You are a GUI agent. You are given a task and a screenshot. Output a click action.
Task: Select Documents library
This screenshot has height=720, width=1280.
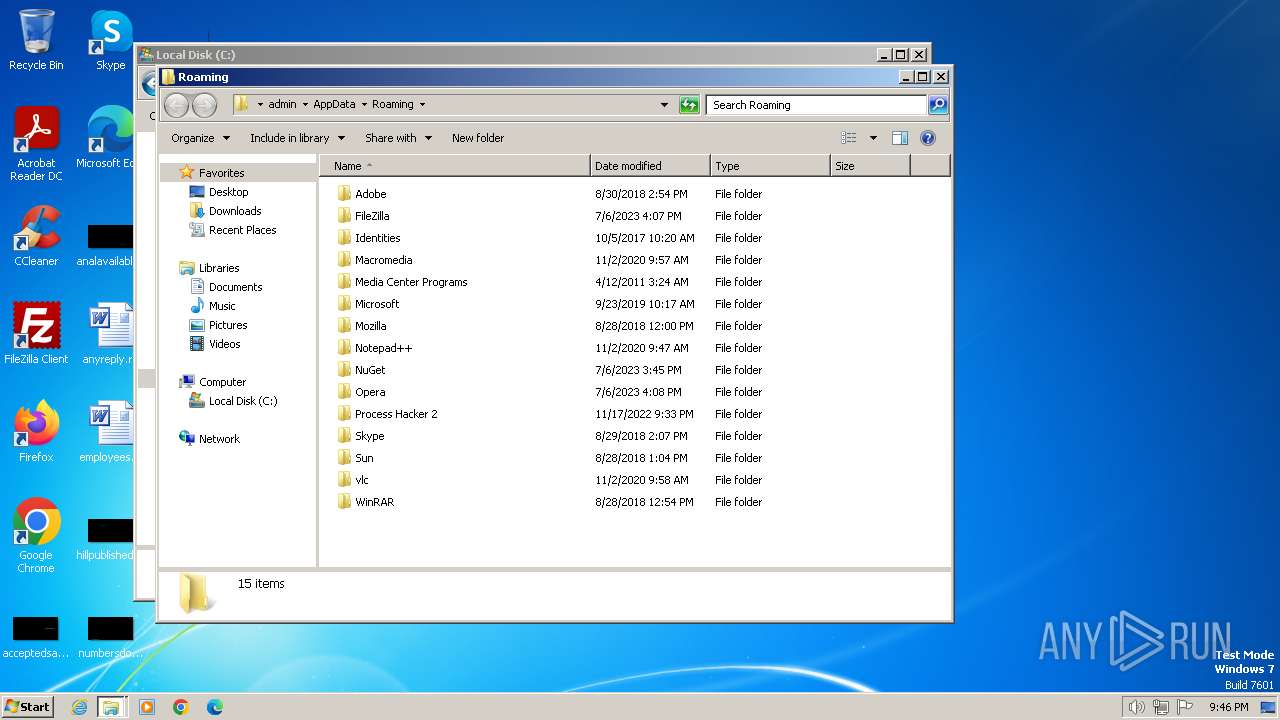[x=235, y=287]
